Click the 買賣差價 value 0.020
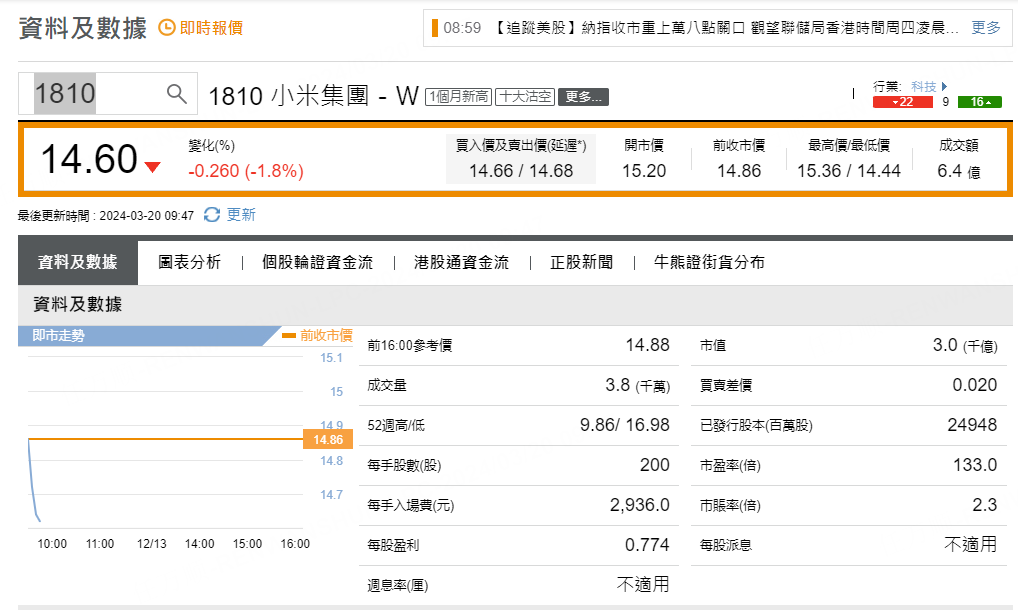 click(975, 385)
